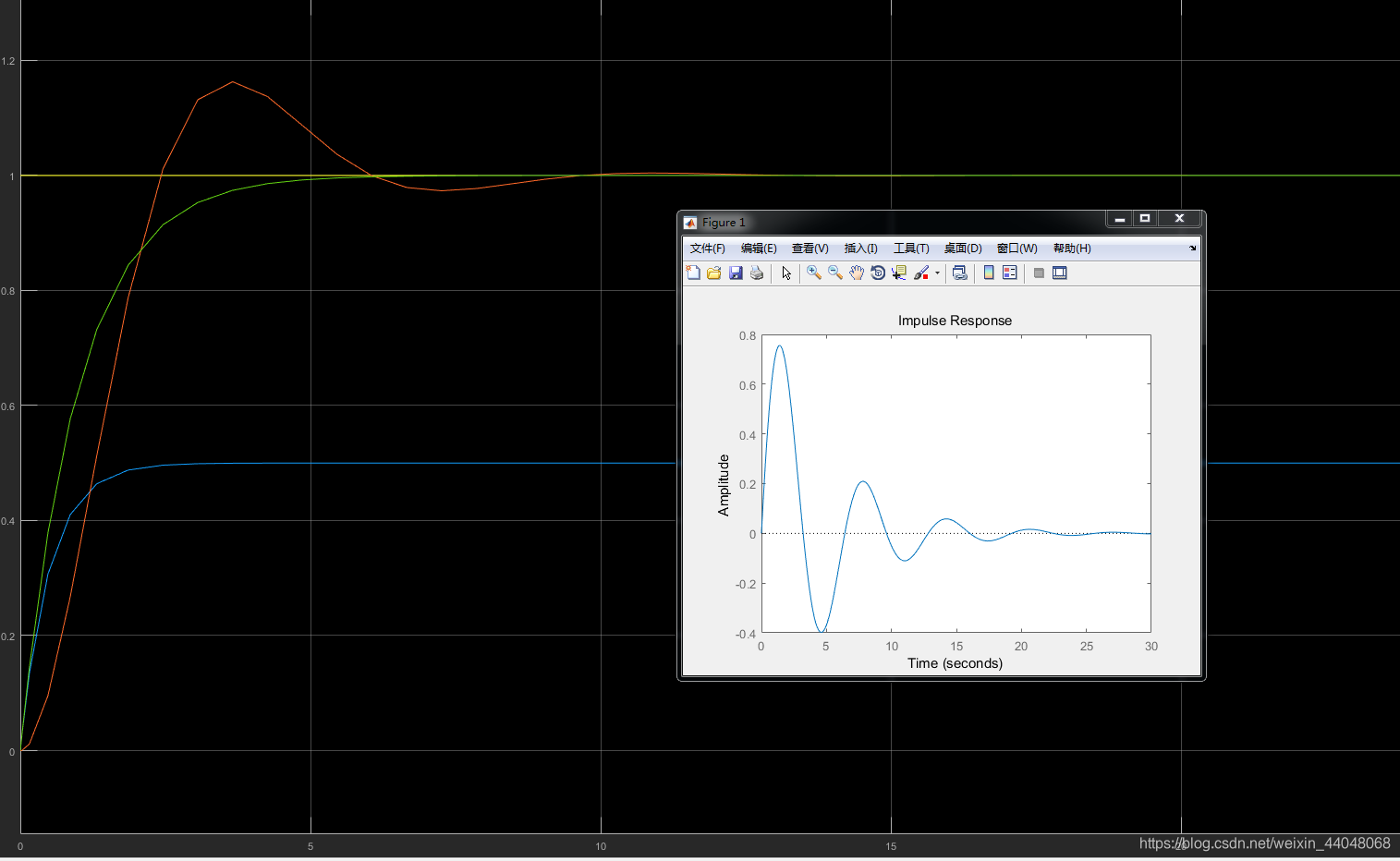1400x861 pixels.
Task: Click the Time (seconds) x-axis label
Action: (955, 663)
